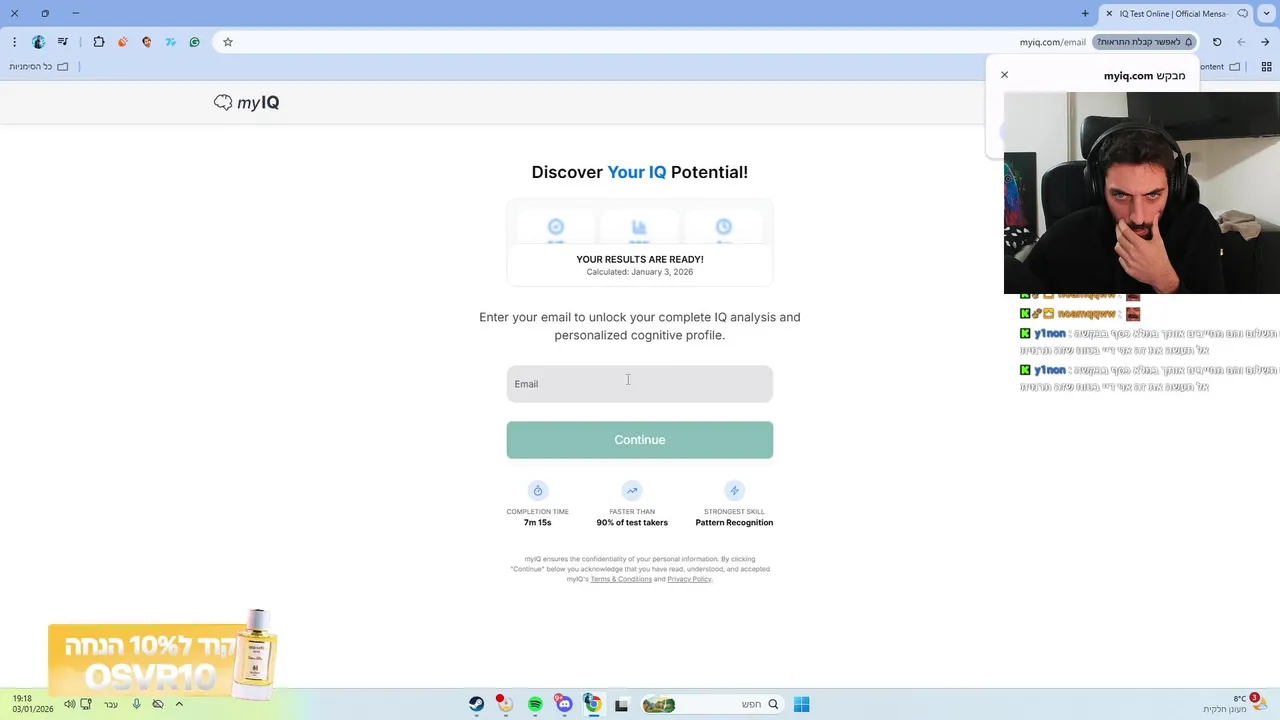Viewport: 1280px width, 720px height.
Task: Click the Windows Start button
Action: click(801, 704)
